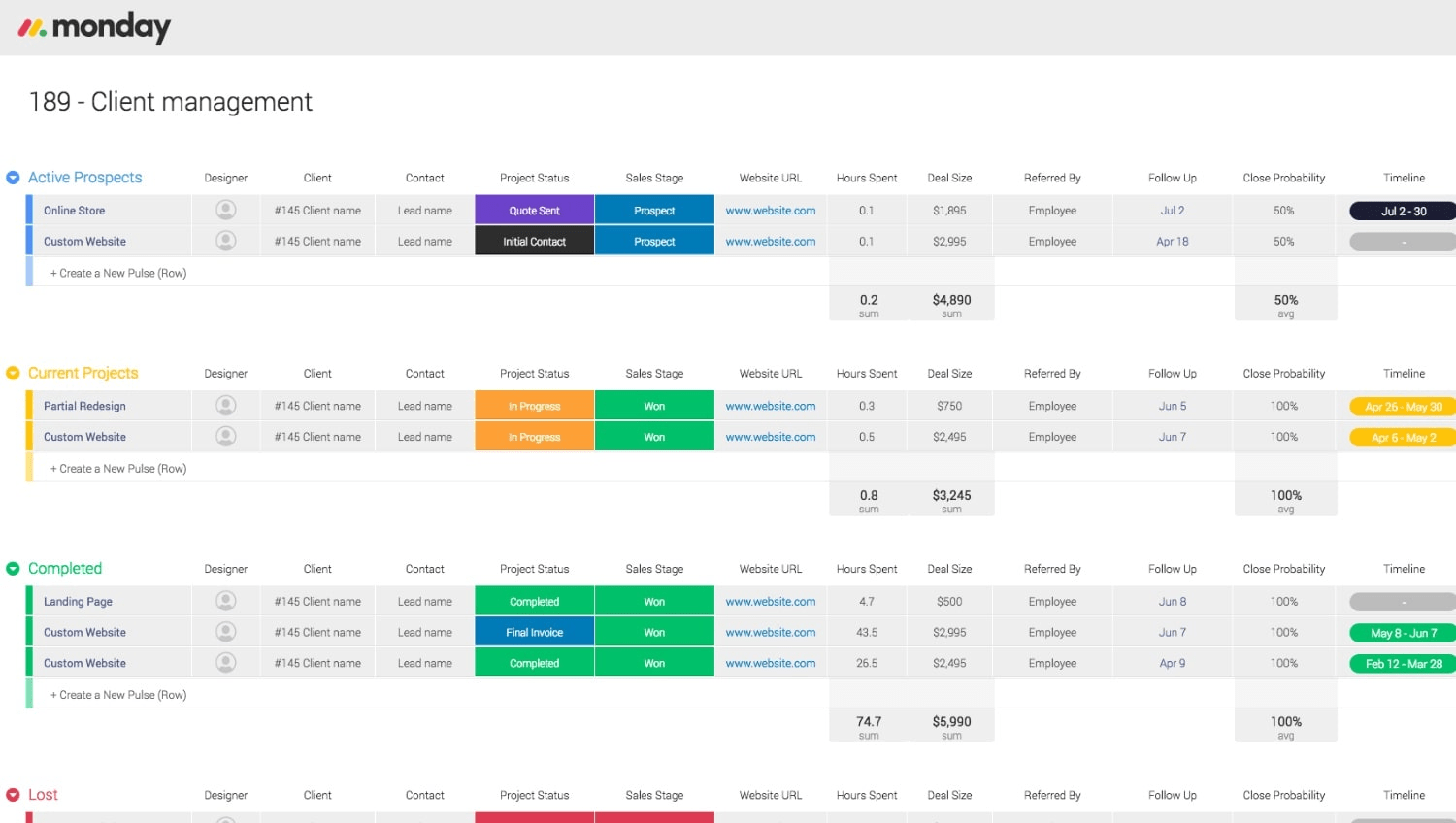Select the 43.5 hours spent cell

867,632
